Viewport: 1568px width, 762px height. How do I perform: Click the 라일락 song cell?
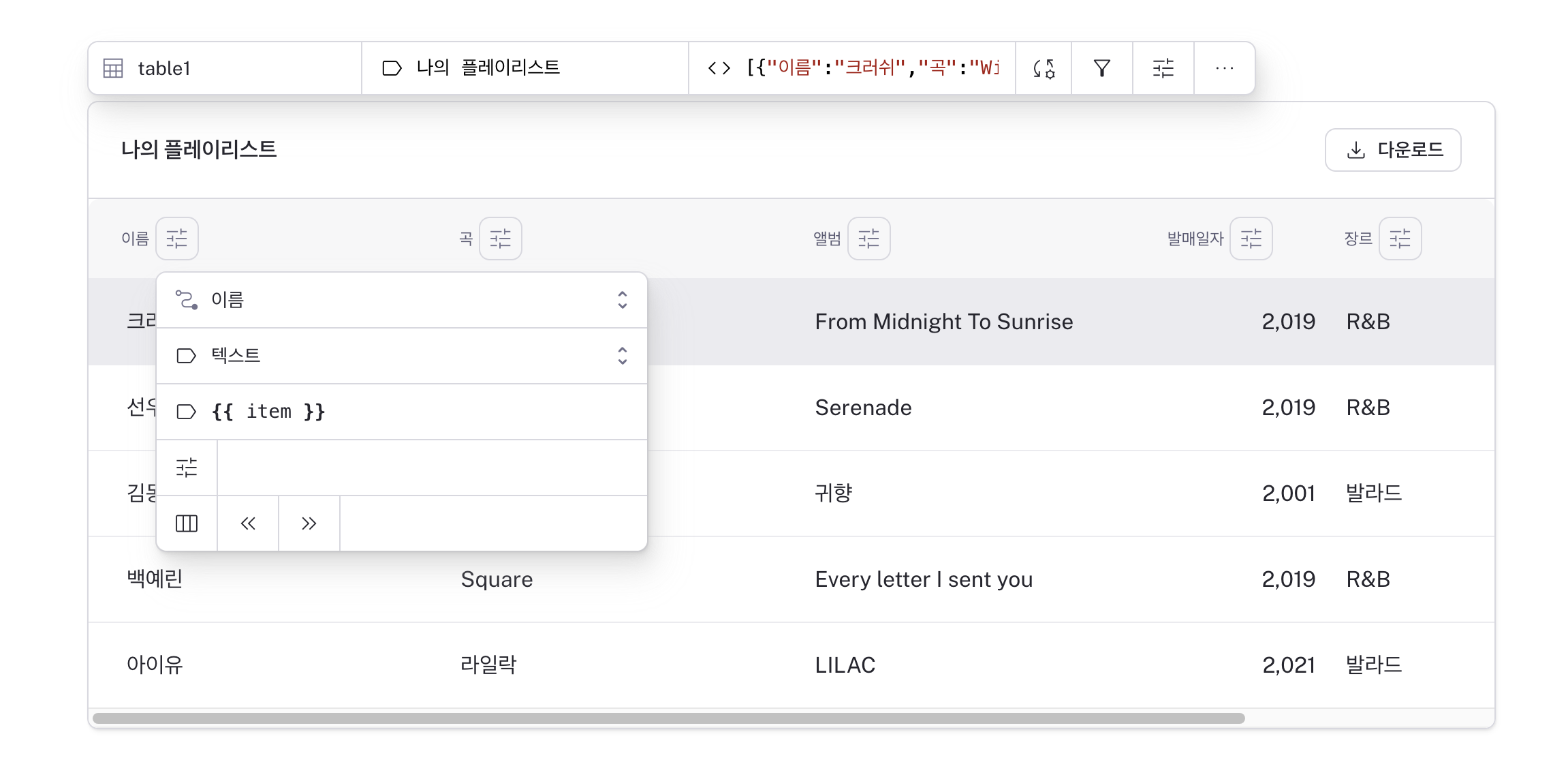(x=488, y=665)
